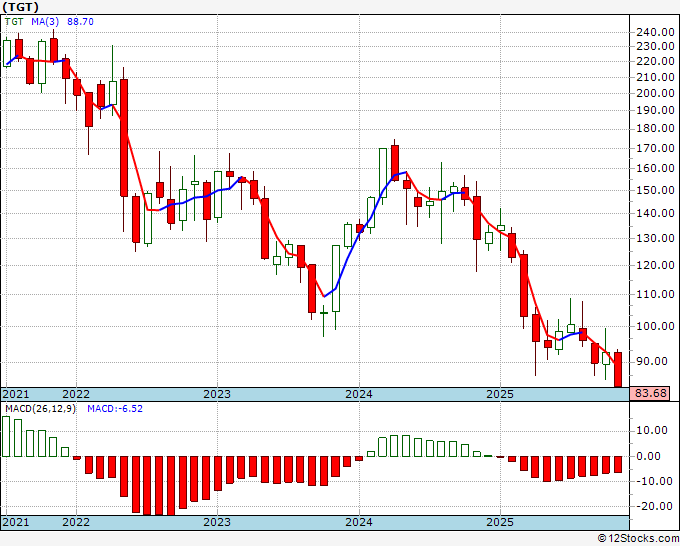
Task: Click the 230.00 price axis label
Action: (x=655, y=46)
